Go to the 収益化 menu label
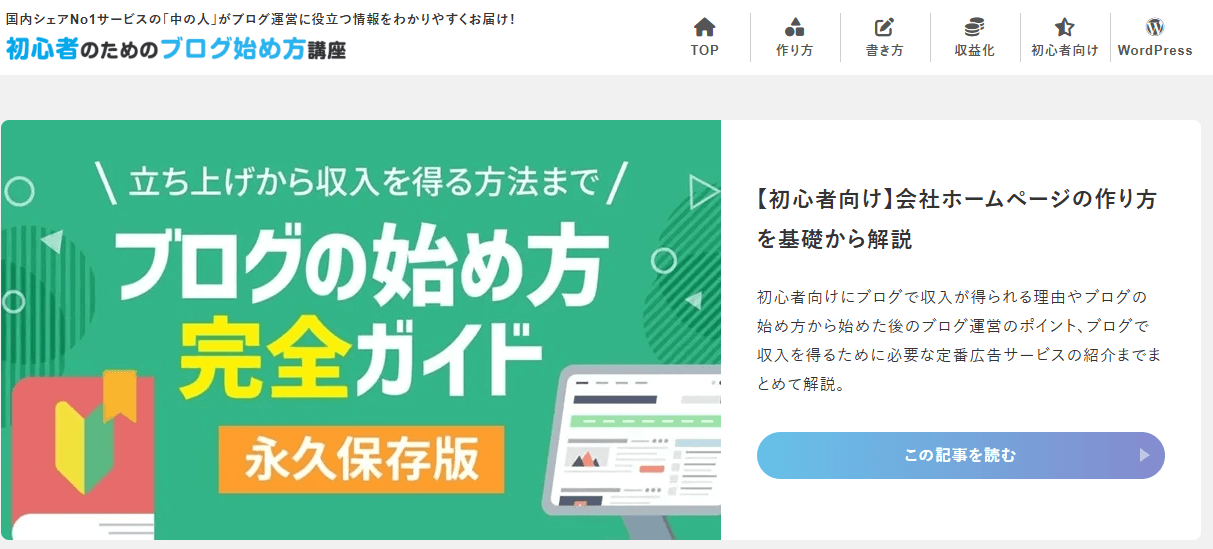1213x549 pixels. (974, 51)
